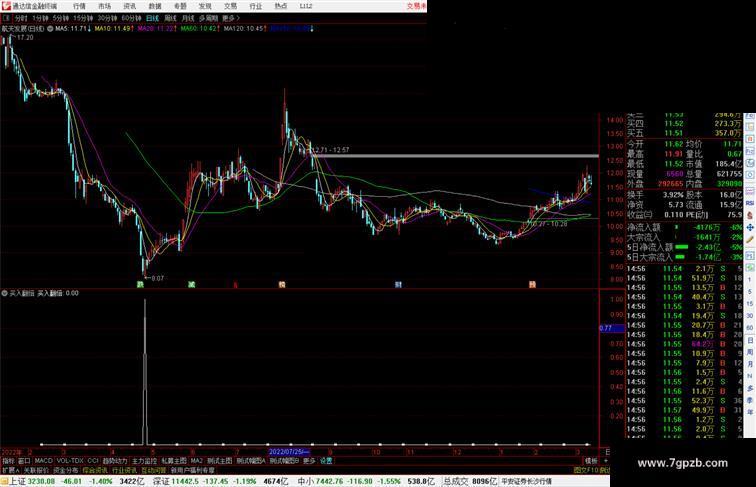Open the 发现 menu

(205, 6)
